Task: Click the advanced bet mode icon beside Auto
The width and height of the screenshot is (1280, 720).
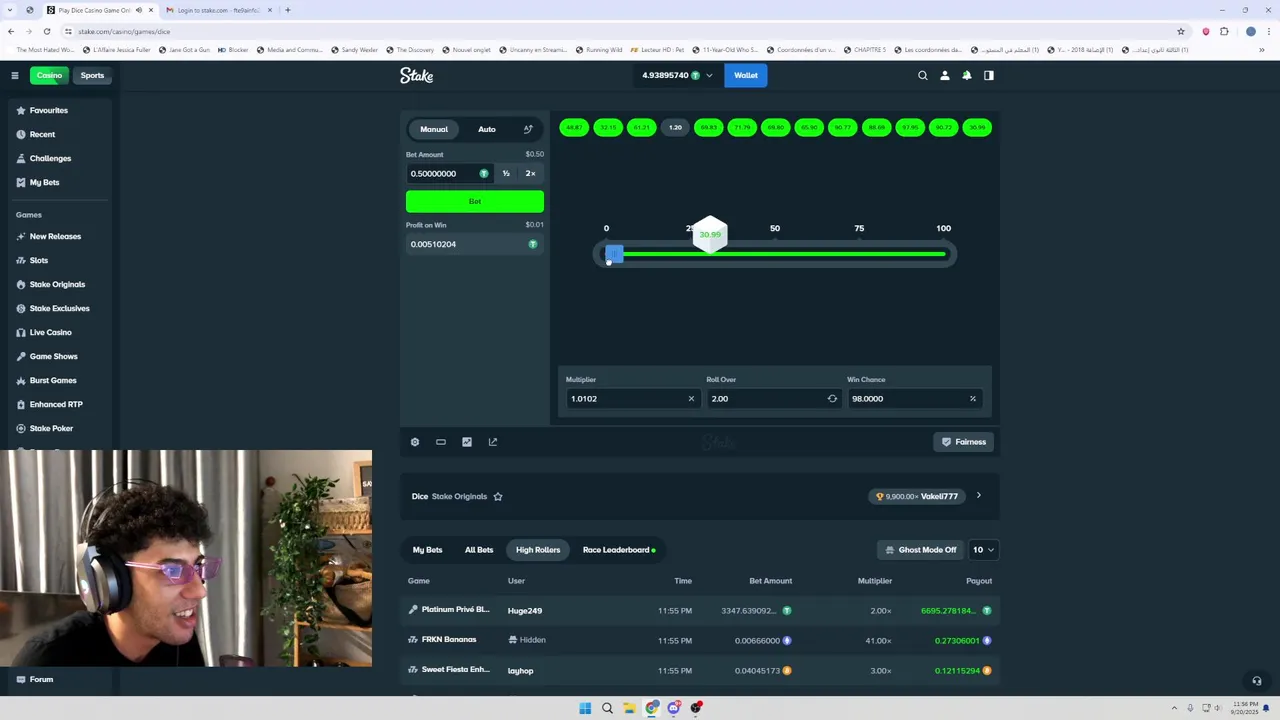Action: (x=528, y=129)
